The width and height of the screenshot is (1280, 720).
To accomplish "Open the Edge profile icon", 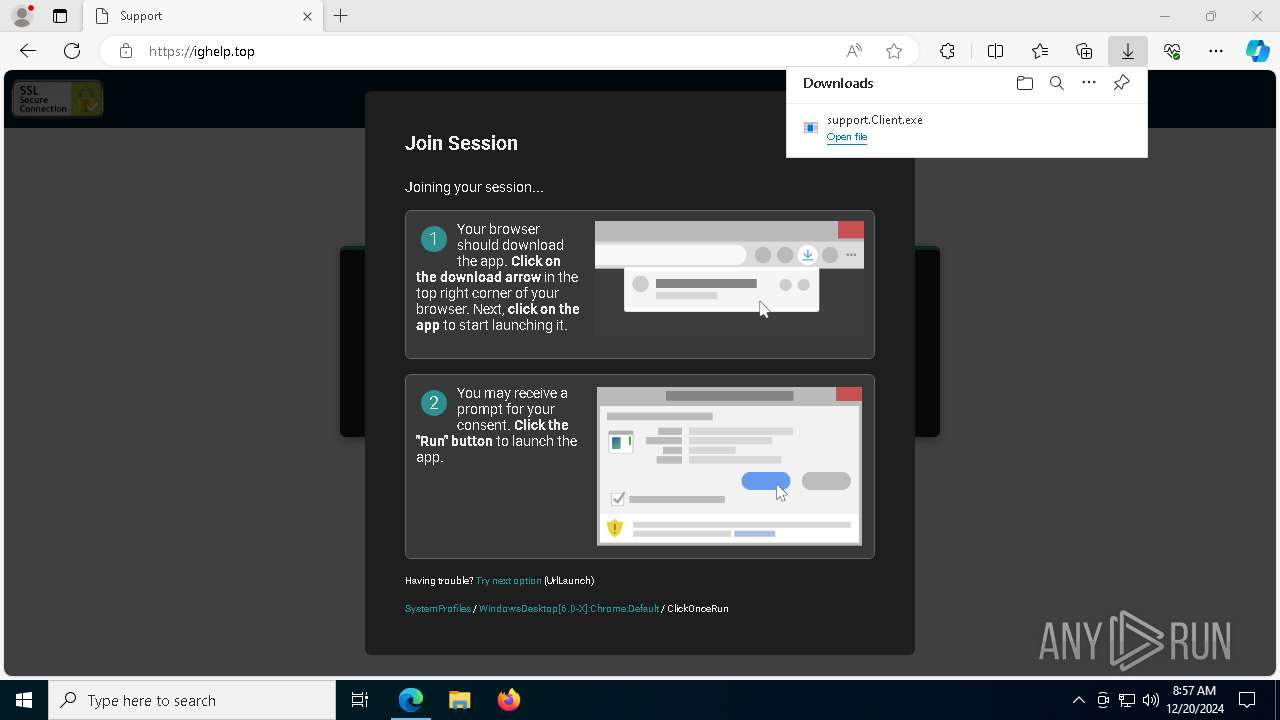I will [x=22, y=16].
